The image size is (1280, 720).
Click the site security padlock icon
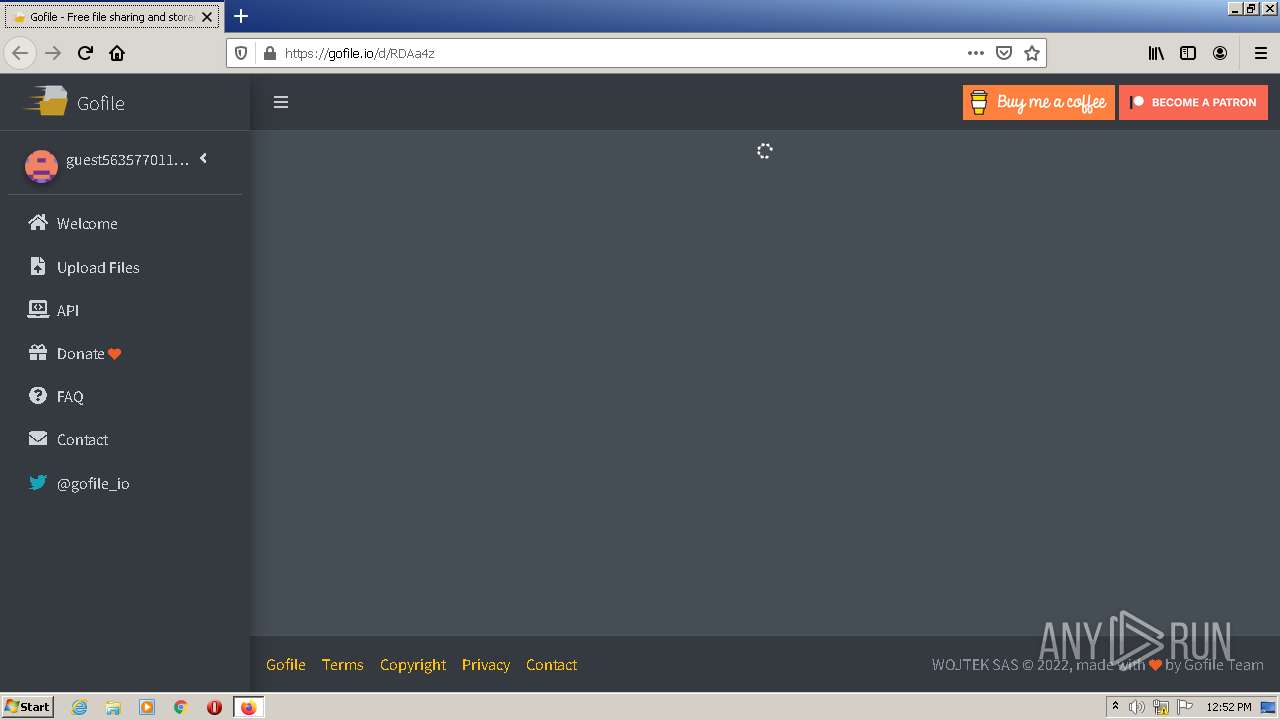pos(269,53)
